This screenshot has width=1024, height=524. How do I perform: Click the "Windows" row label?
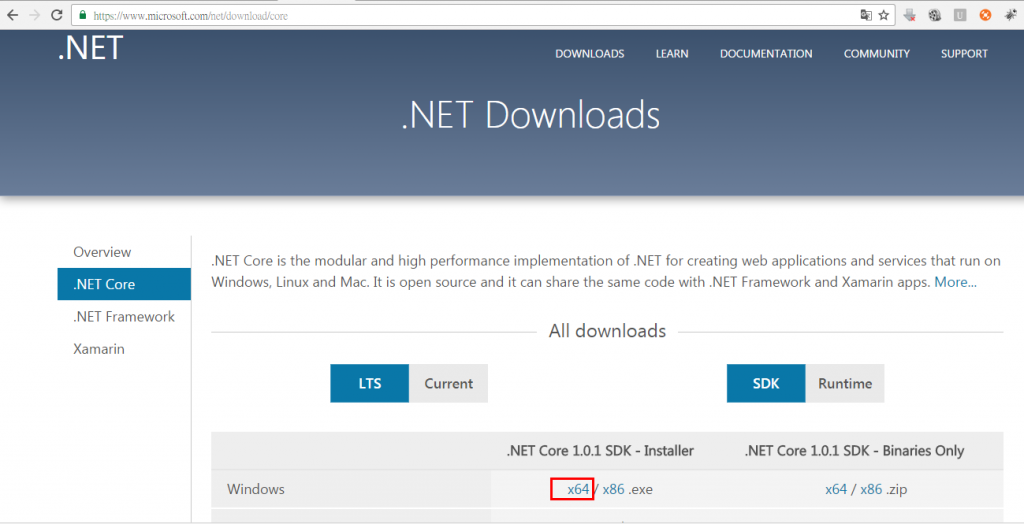pos(255,489)
